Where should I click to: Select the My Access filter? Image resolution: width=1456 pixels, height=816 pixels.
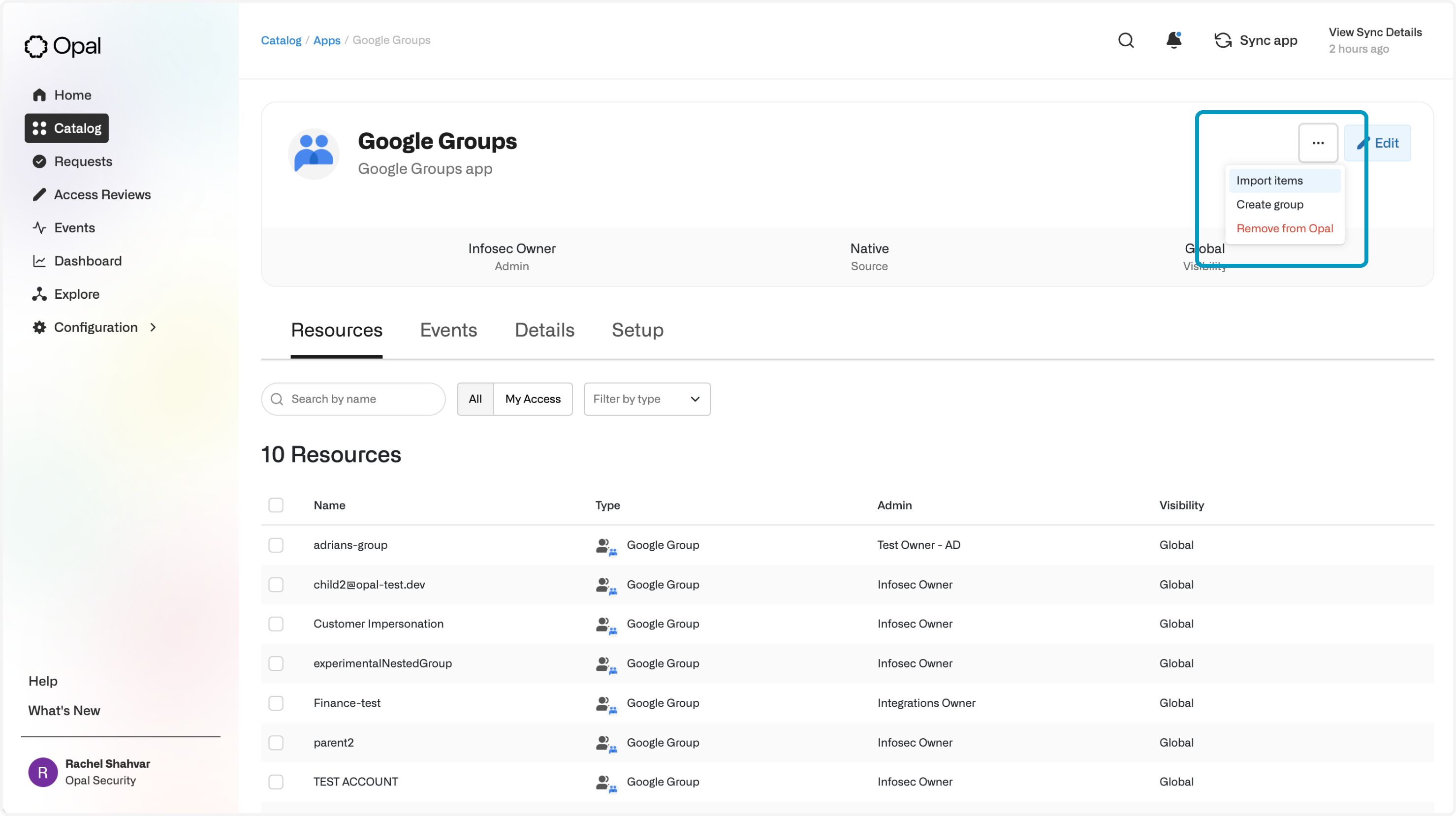533,400
